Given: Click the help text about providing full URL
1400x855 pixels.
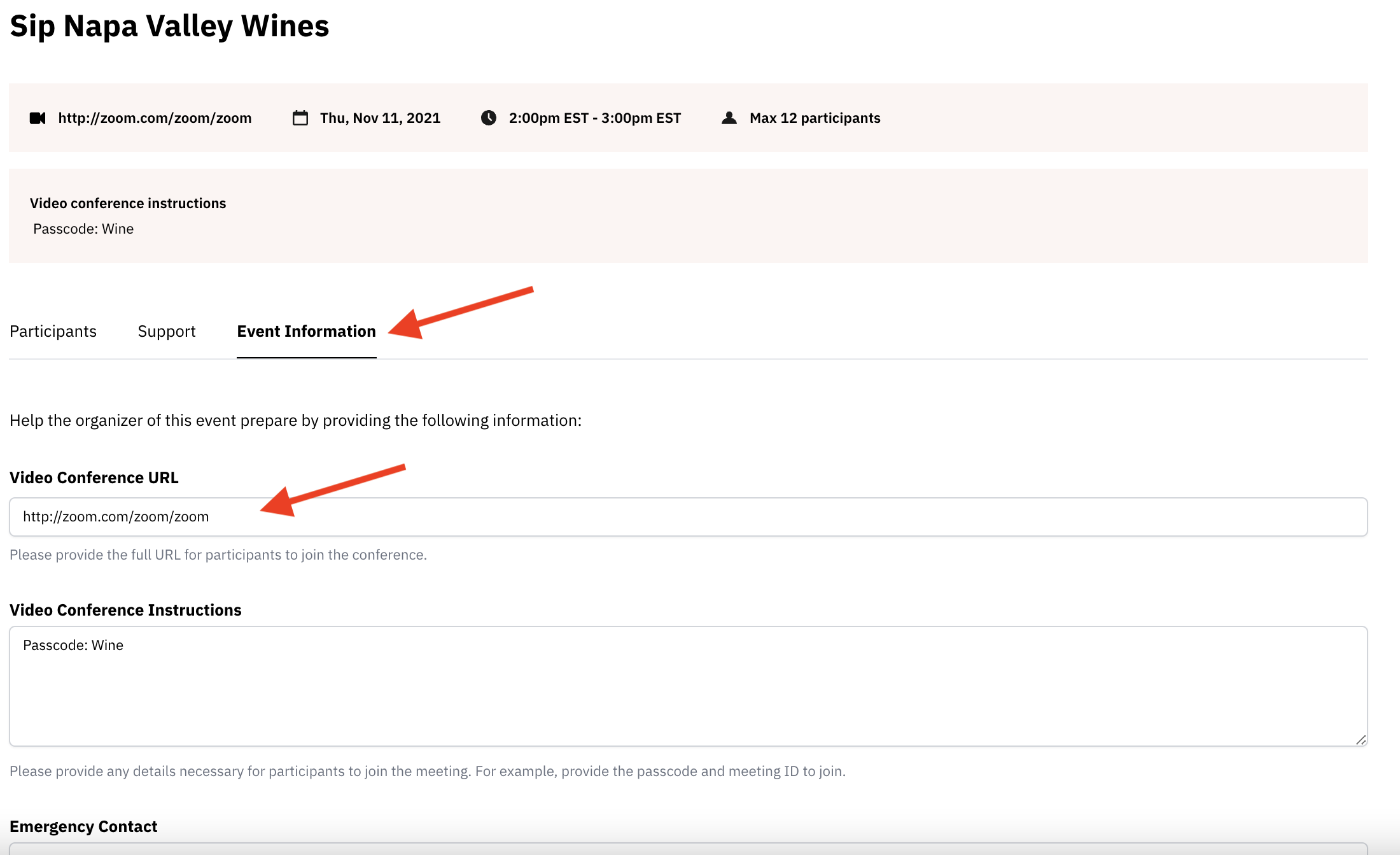Looking at the screenshot, I should coord(218,555).
